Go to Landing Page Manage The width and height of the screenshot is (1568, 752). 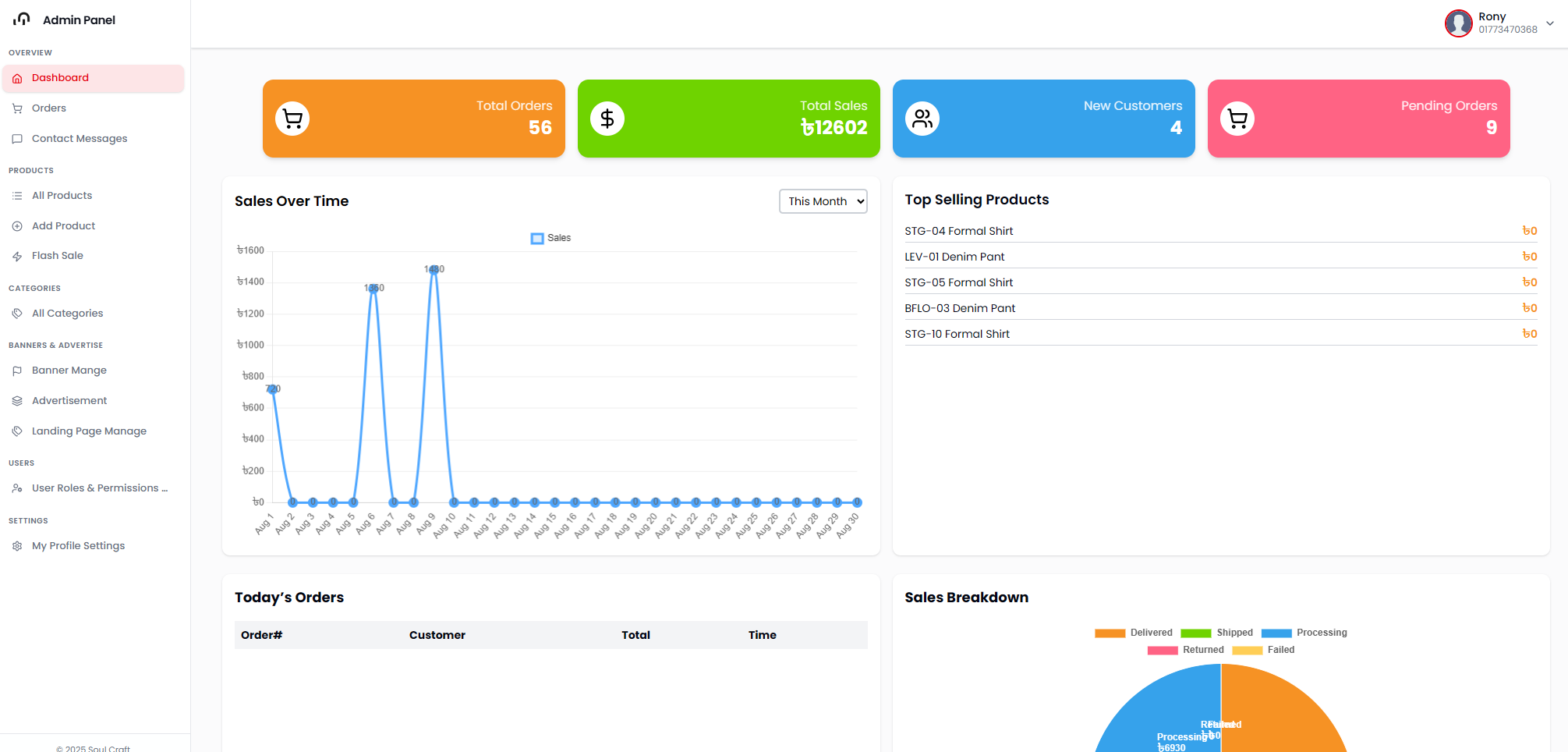pos(94,431)
